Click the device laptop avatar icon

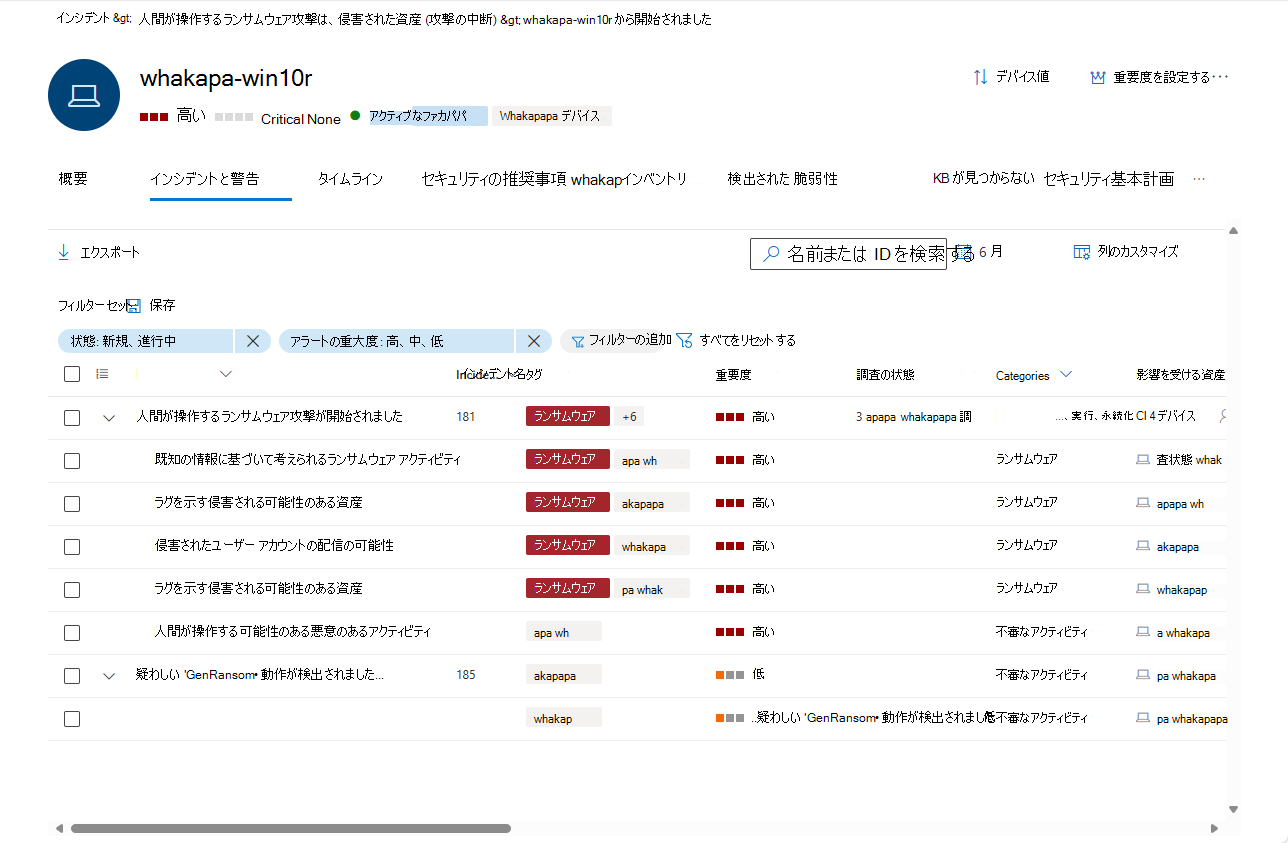84,95
